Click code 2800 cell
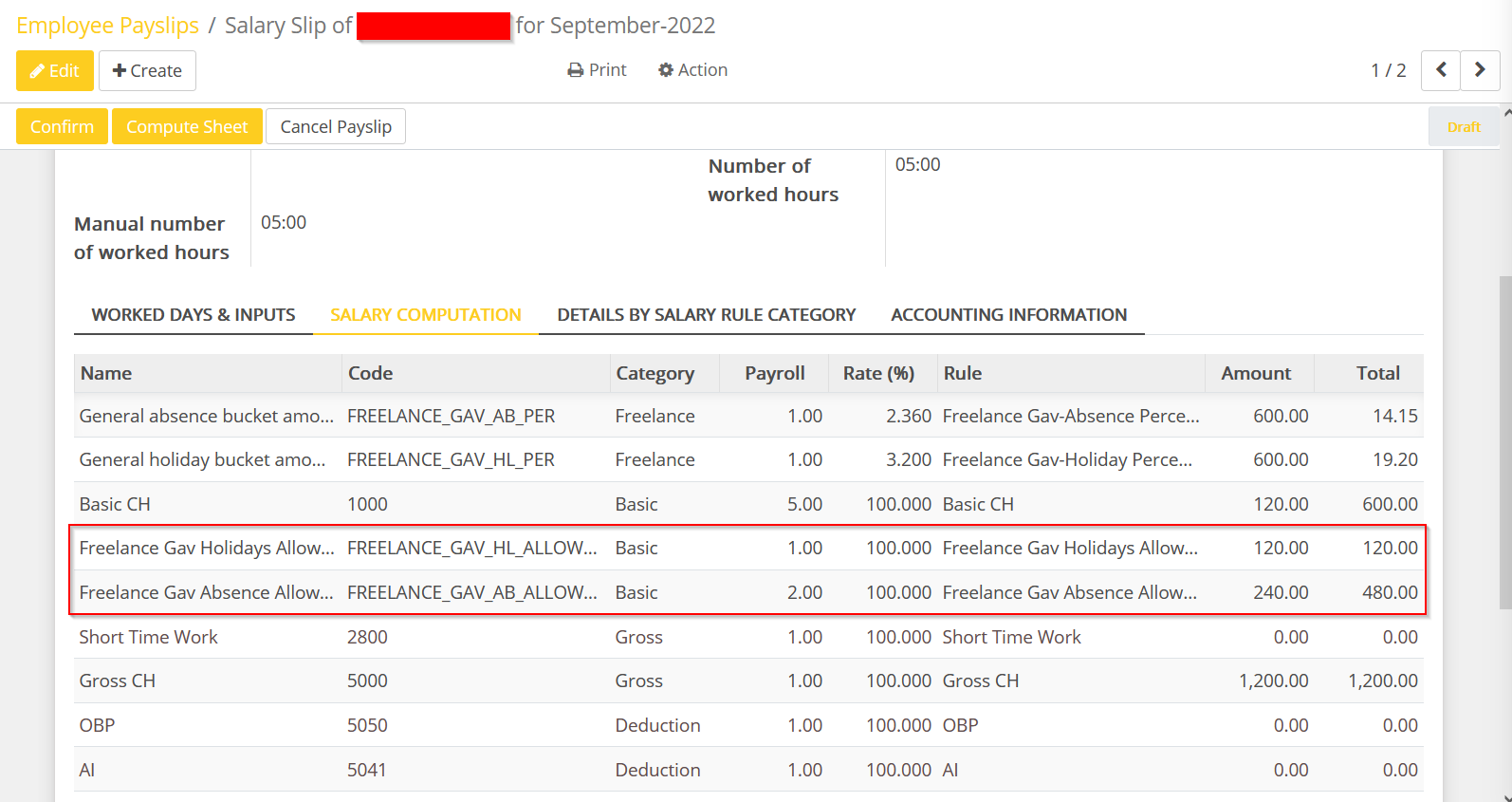 (x=367, y=637)
